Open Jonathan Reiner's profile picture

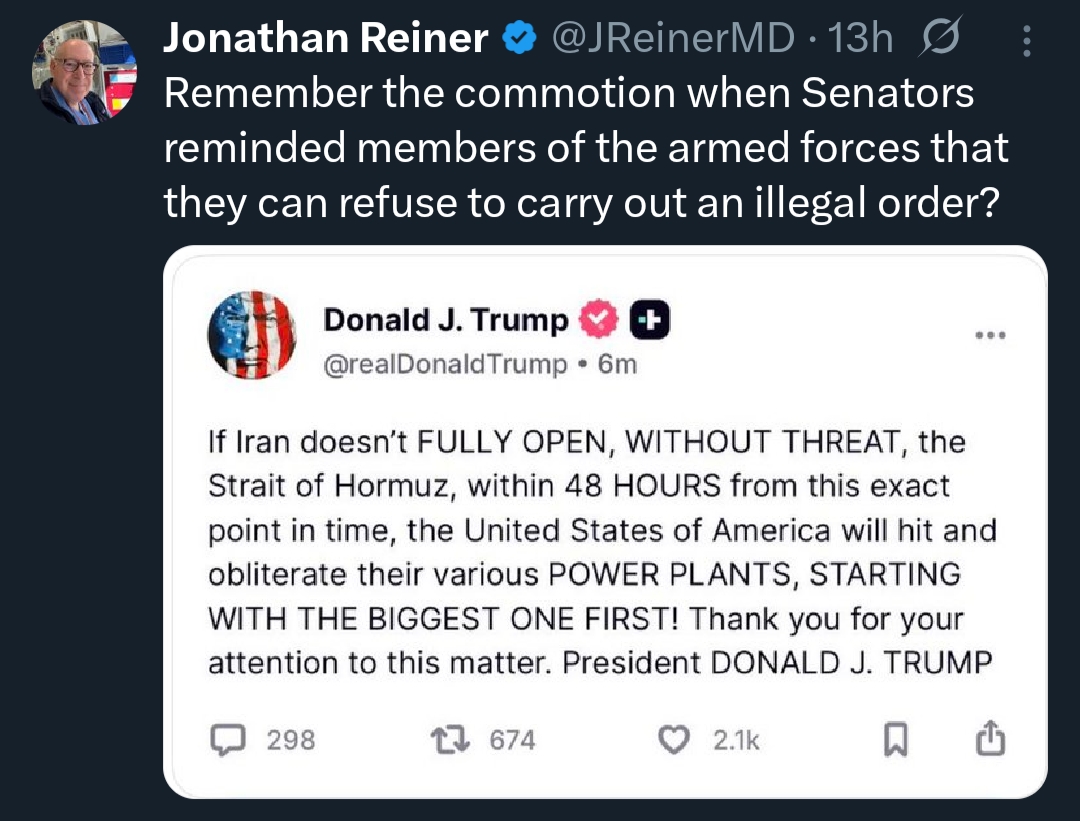(x=84, y=71)
